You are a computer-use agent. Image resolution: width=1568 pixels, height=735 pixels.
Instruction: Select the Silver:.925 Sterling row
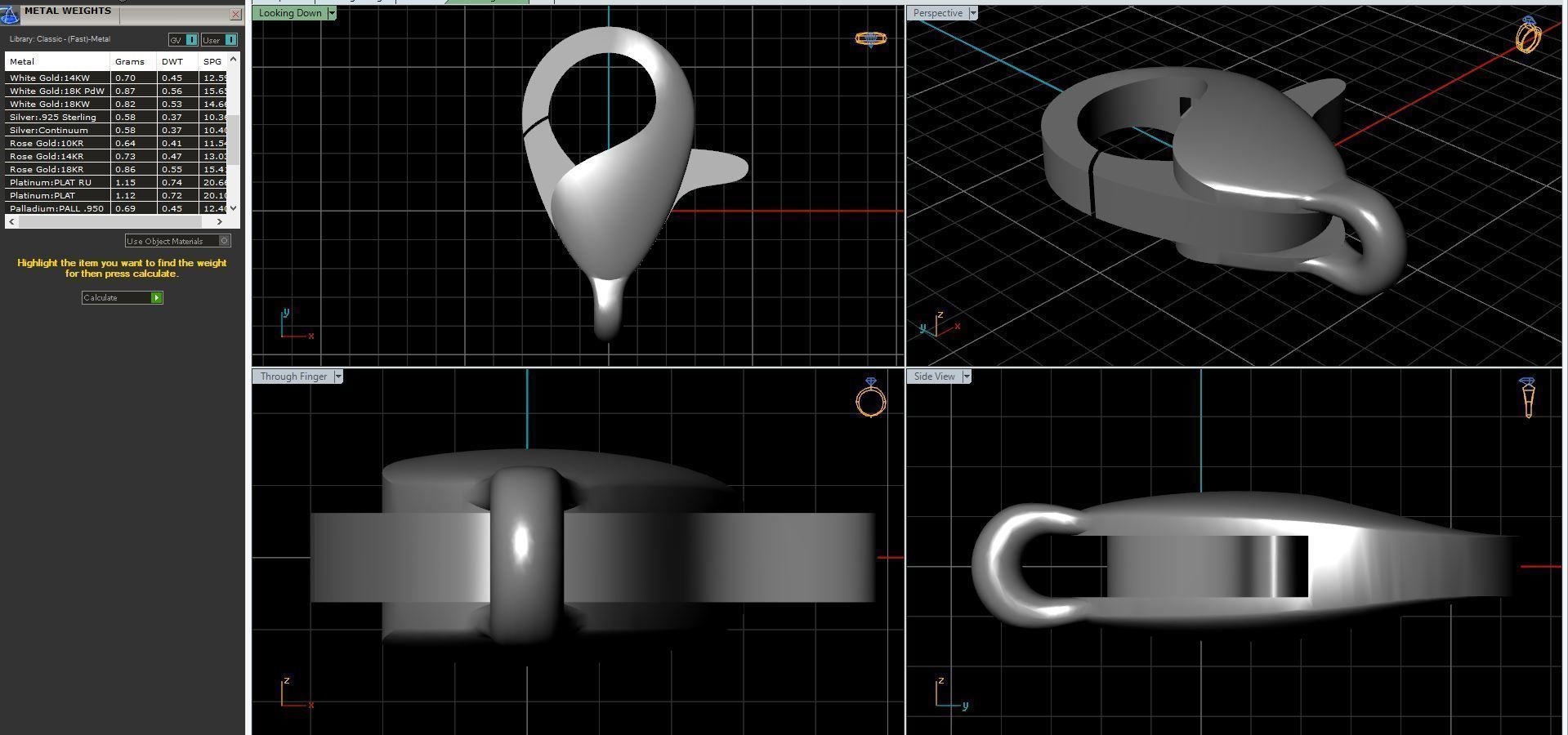point(117,117)
